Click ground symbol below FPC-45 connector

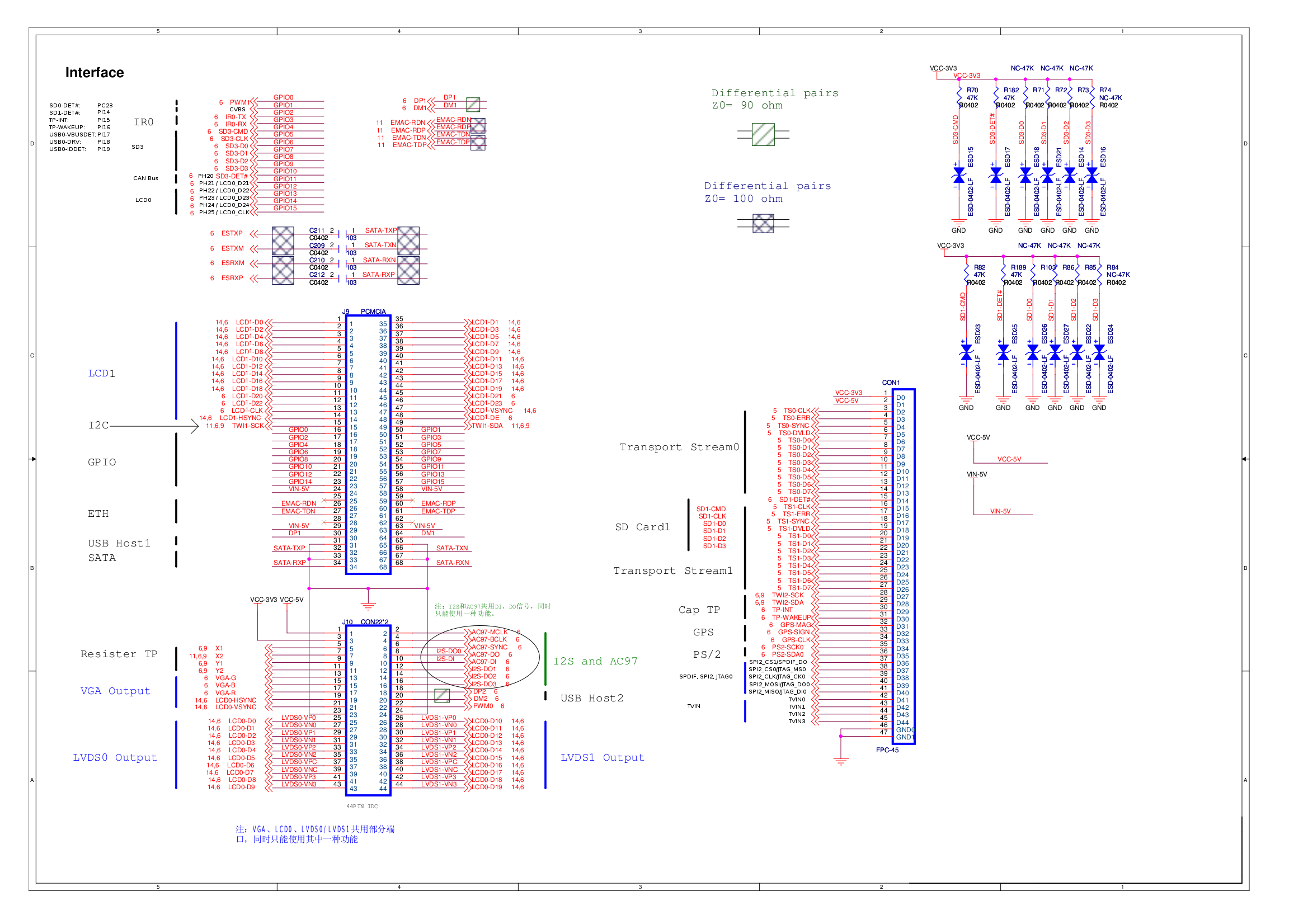click(x=841, y=761)
